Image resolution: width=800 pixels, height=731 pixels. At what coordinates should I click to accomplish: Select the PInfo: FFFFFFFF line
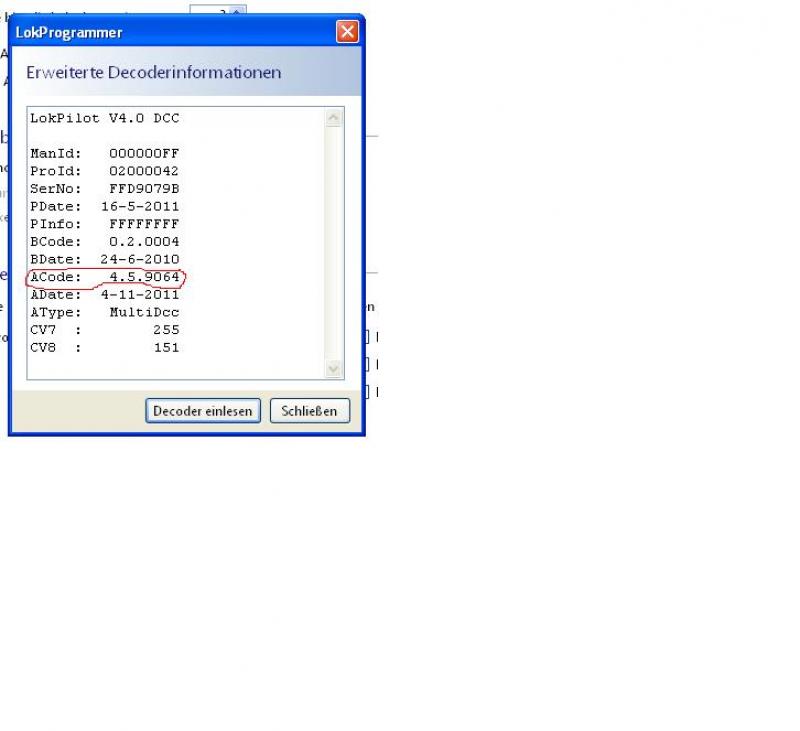click(x=105, y=224)
